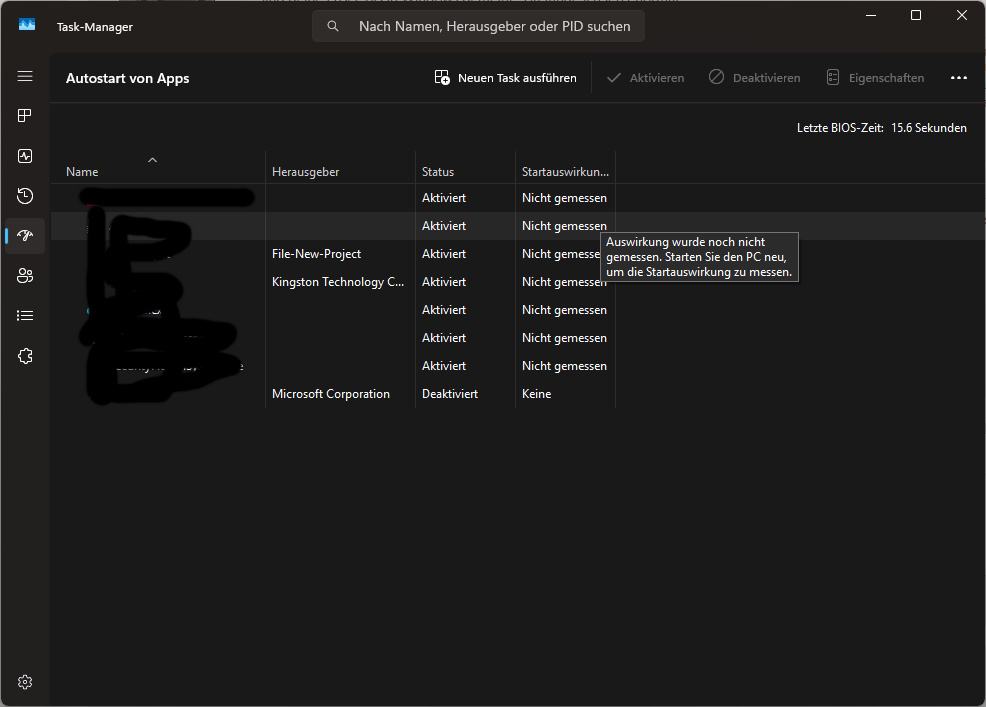The width and height of the screenshot is (986, 707).
Task: Close the Task-Manager window
Action: (x=961, y=15)
